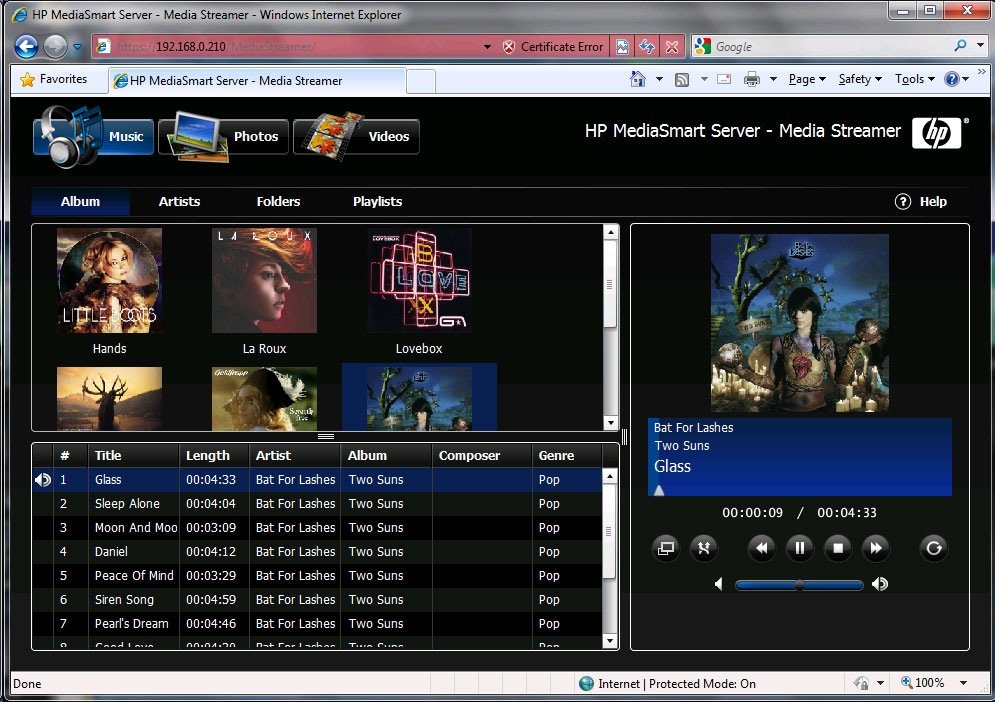Toggle the Compatibility View icon
The image size is (995, 702).
click(x=623, y=46)
